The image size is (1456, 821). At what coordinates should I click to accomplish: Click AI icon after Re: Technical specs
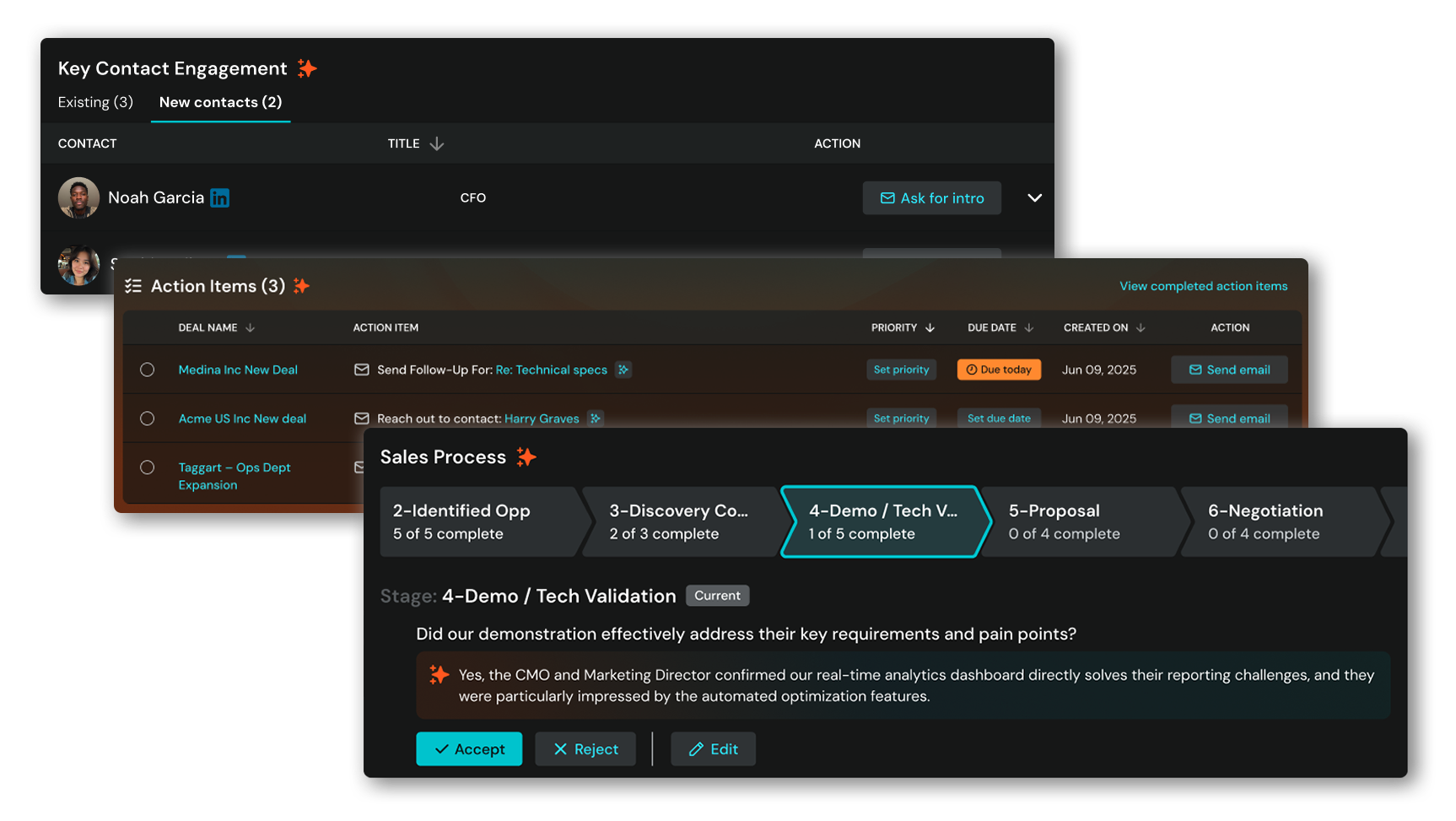coord(623,370)
